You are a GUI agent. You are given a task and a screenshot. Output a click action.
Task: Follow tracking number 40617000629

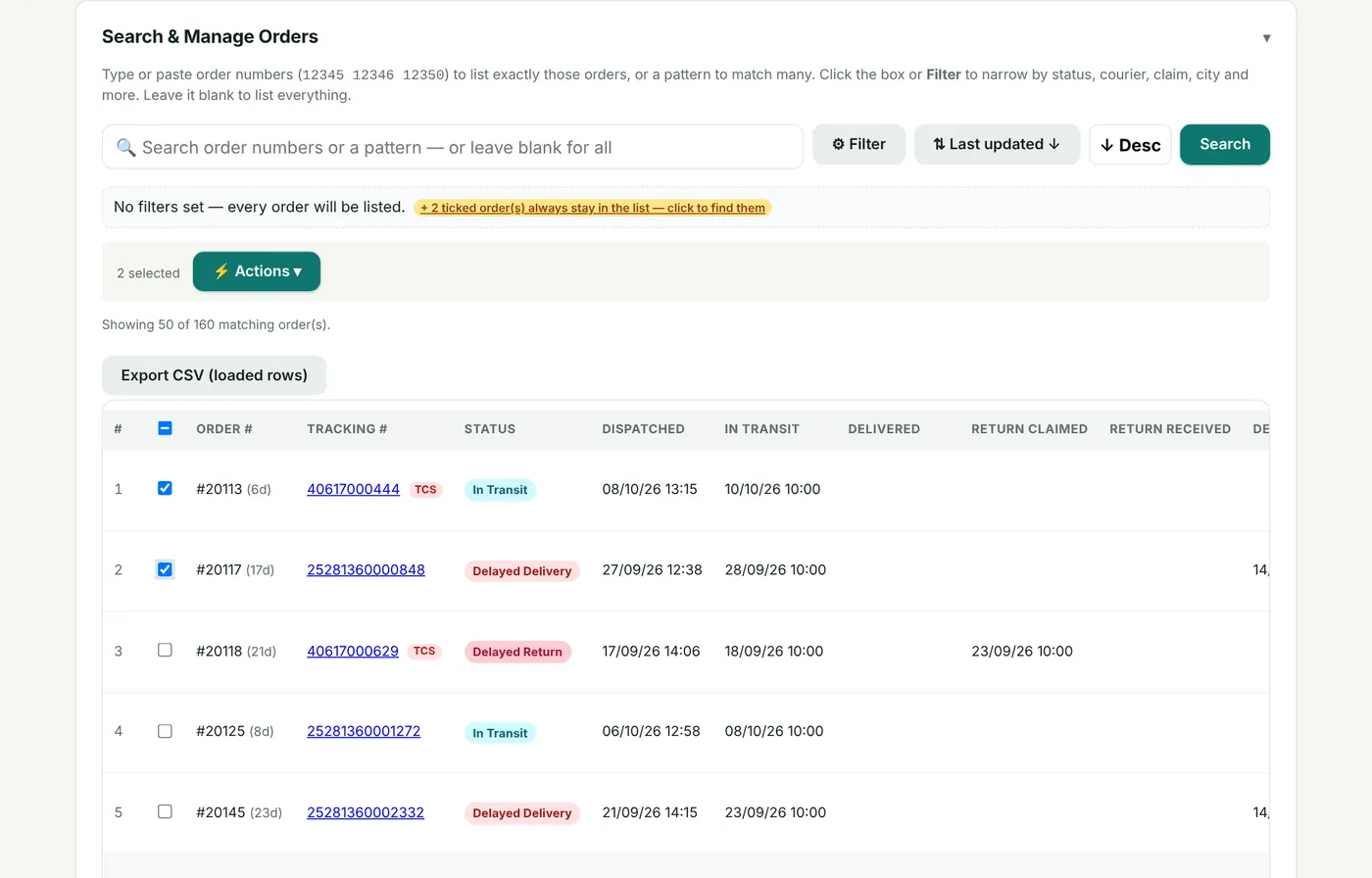coord(353,651)
